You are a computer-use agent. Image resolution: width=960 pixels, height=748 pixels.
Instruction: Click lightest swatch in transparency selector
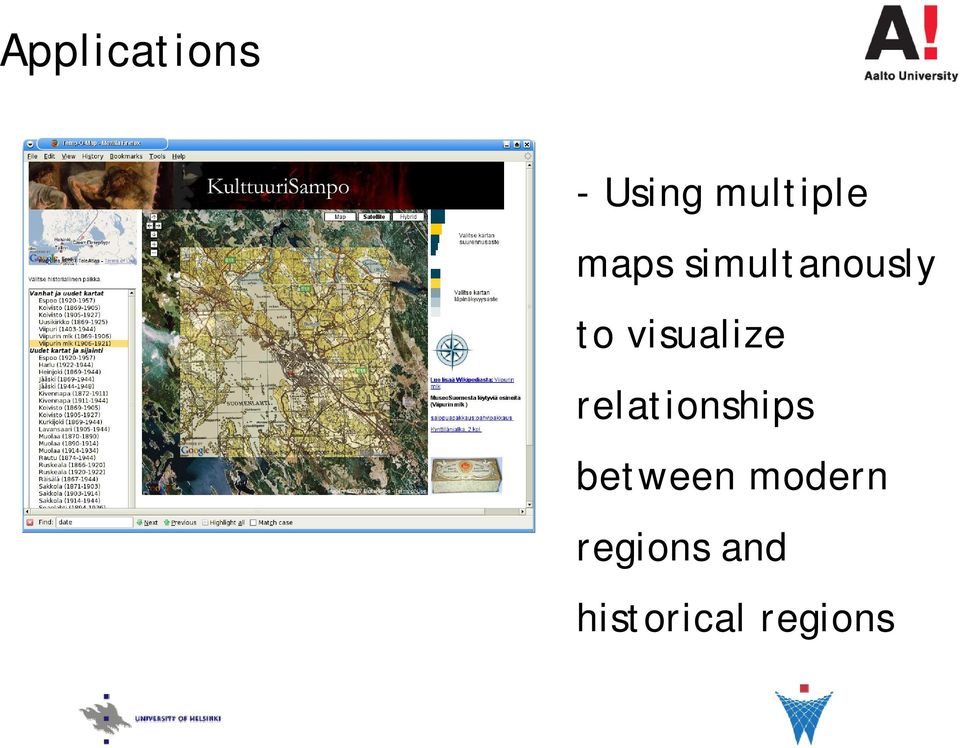click(435, 312)
